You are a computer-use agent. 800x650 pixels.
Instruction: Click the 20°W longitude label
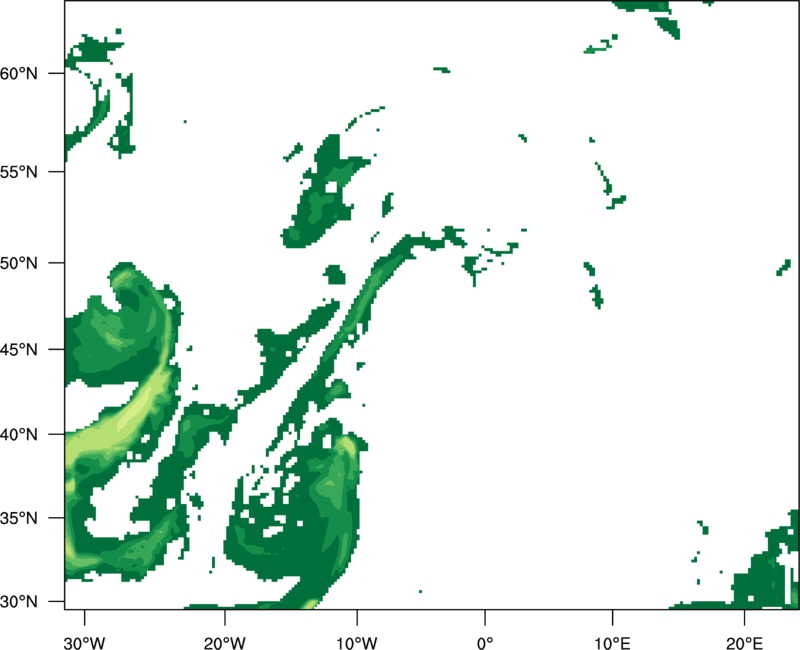click(225, 643)
